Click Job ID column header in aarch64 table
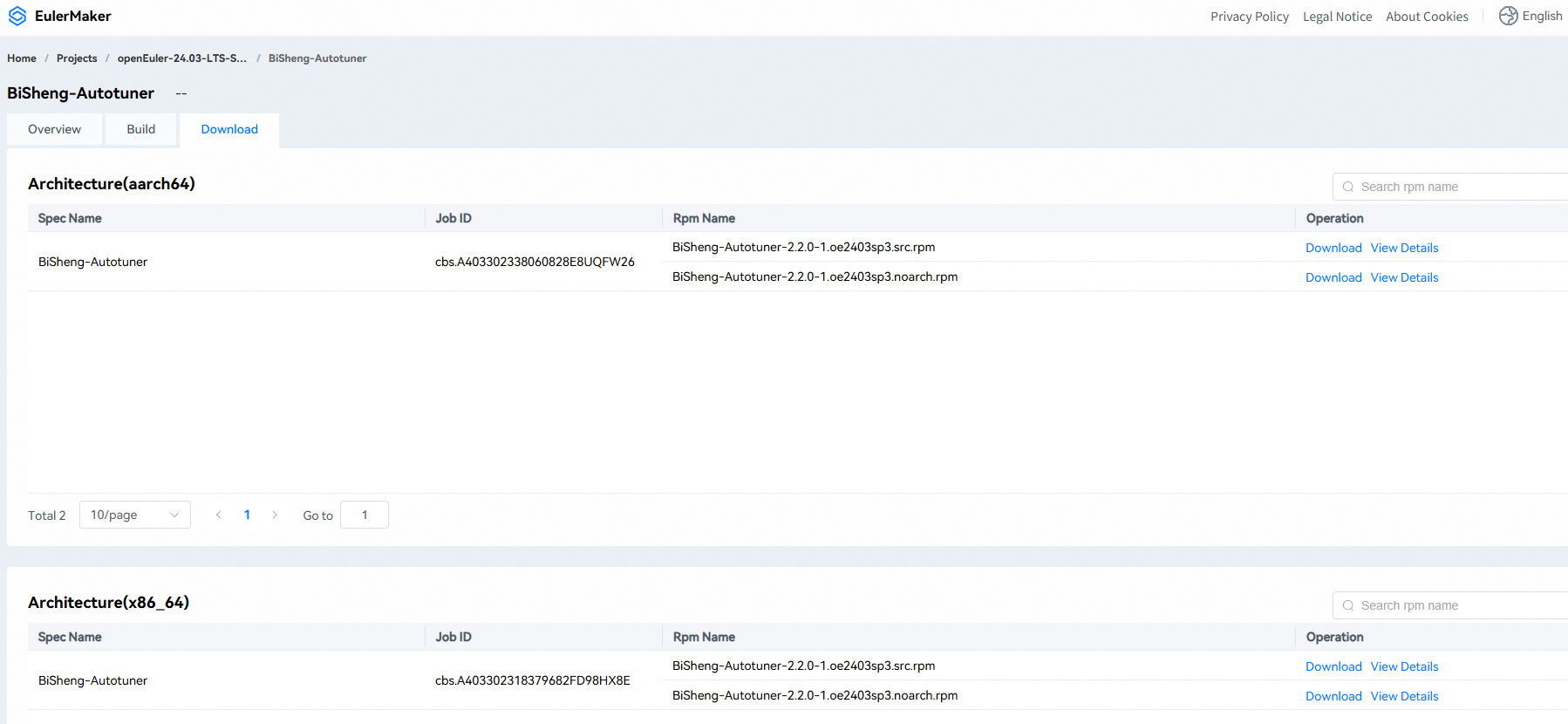 coord(453,218)
